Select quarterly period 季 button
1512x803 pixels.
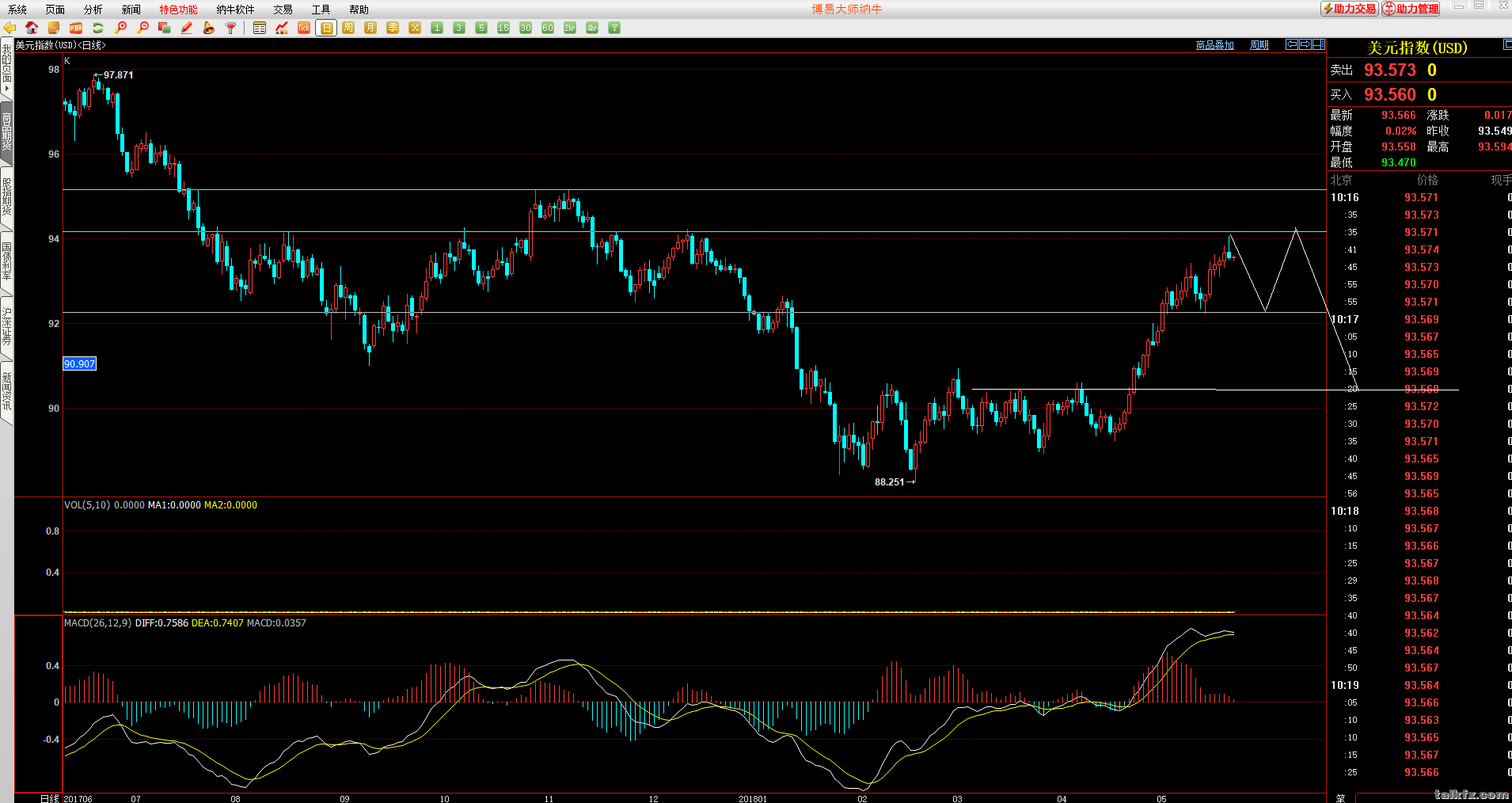pos(393,28)
